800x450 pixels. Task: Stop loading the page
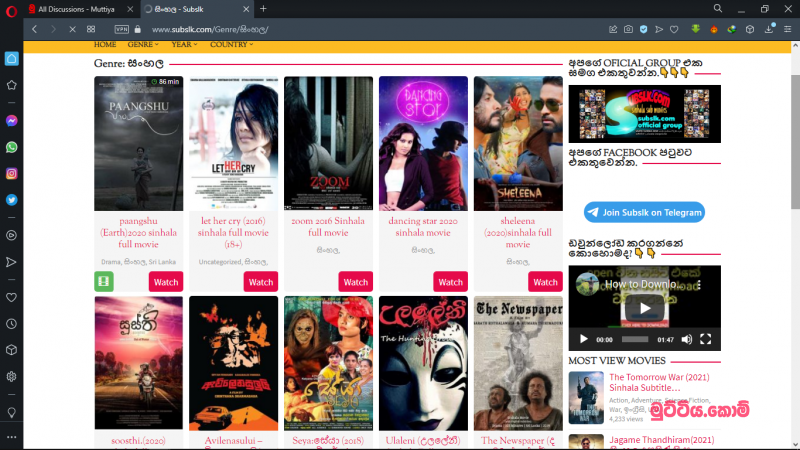point(72,30)
